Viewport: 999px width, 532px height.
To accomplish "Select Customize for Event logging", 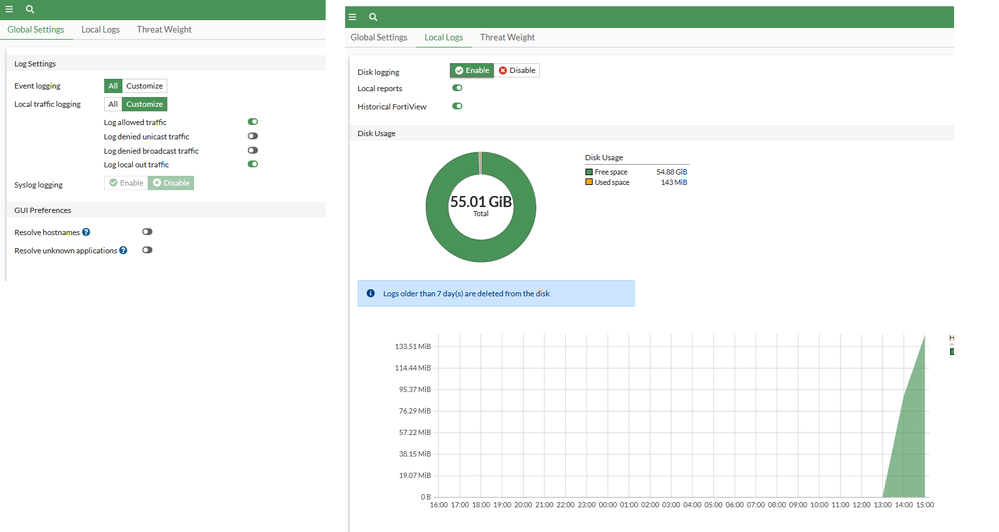I will click(x=144, y=86).
